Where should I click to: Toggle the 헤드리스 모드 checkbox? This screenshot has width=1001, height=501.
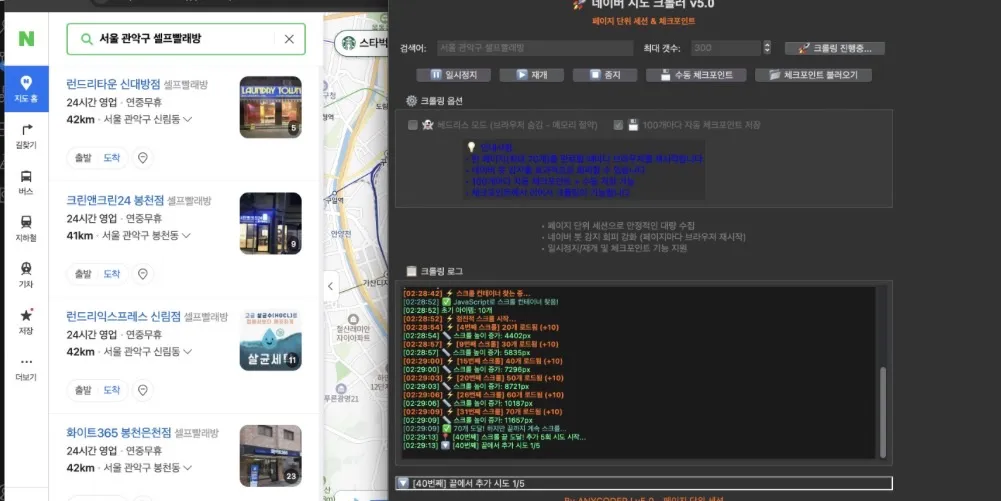[413, 125]
